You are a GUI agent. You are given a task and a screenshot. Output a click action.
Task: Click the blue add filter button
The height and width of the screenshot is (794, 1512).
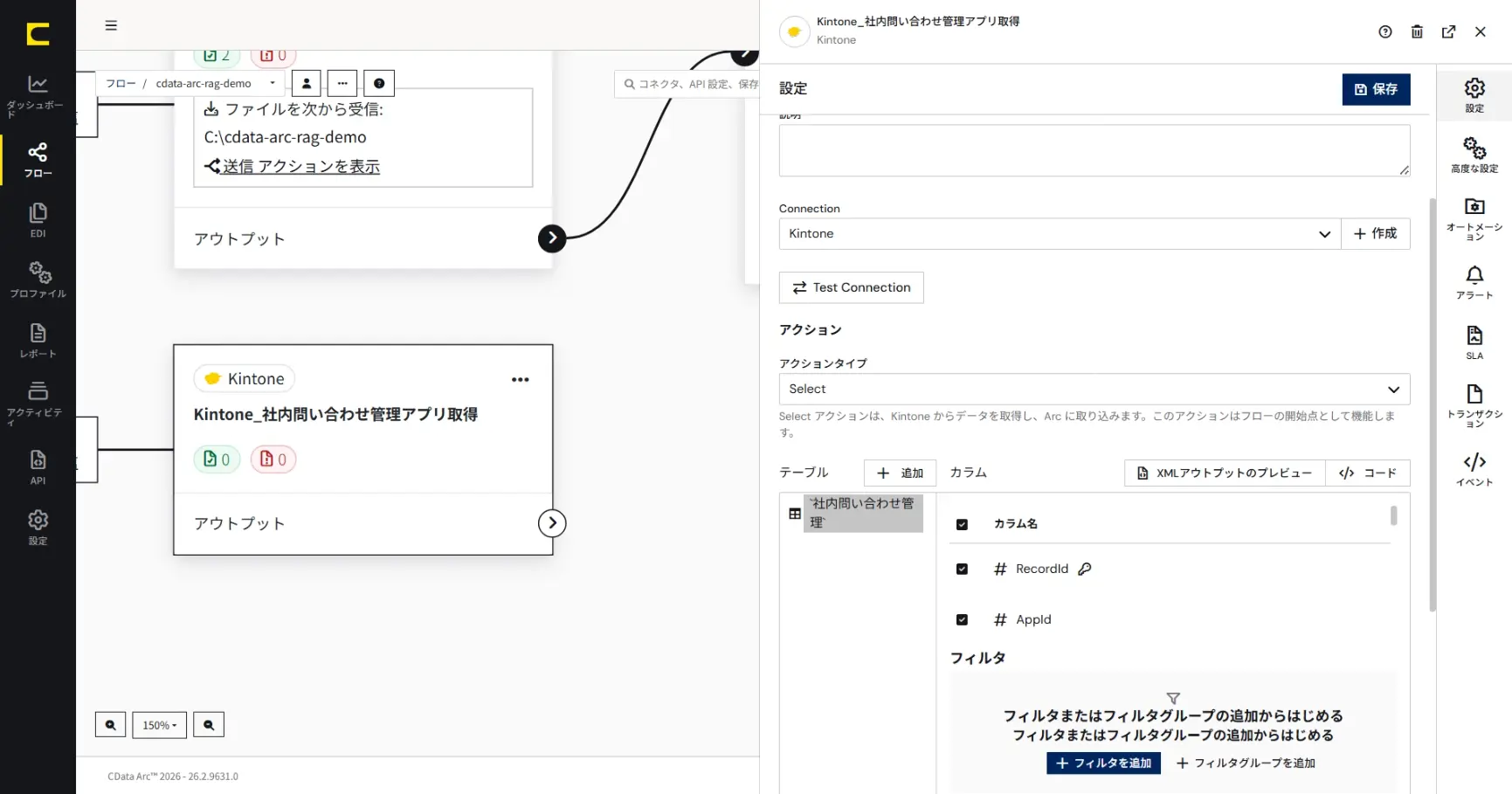(1103, 763)
